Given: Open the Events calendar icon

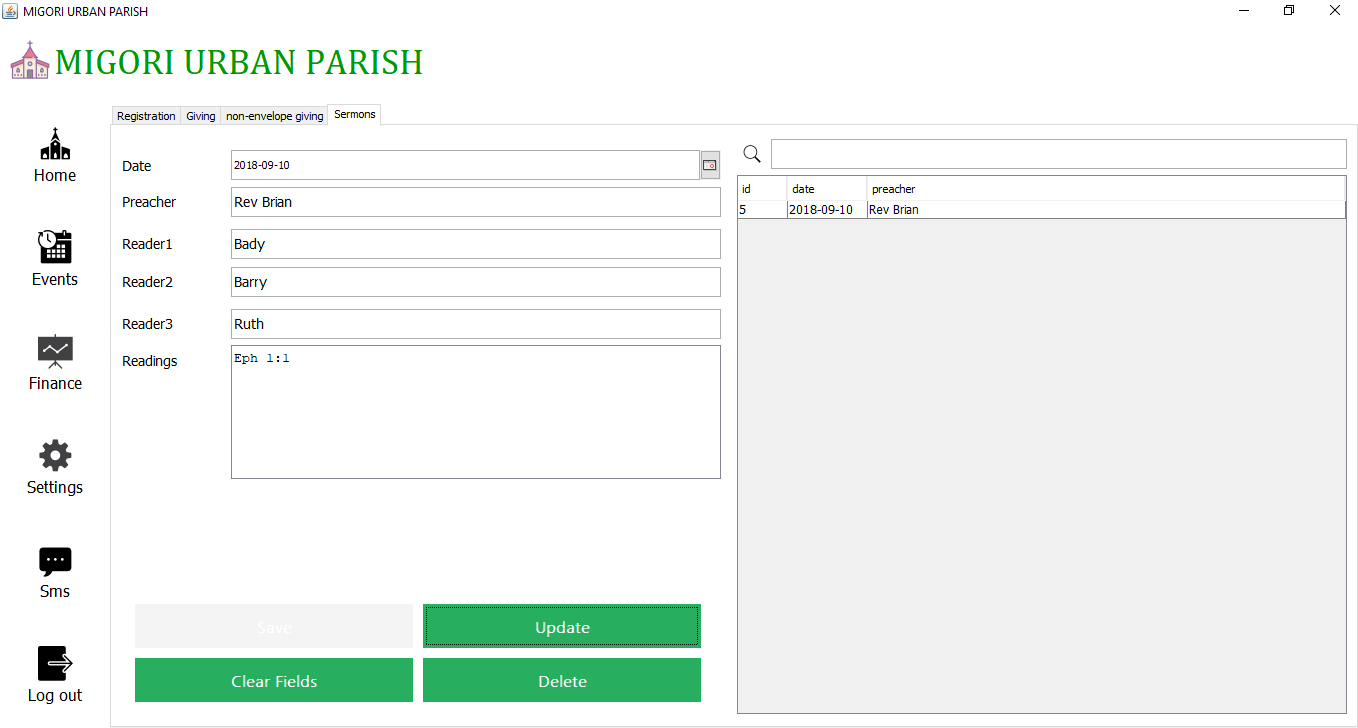Looking at the screenshot, I should point(55,247).
